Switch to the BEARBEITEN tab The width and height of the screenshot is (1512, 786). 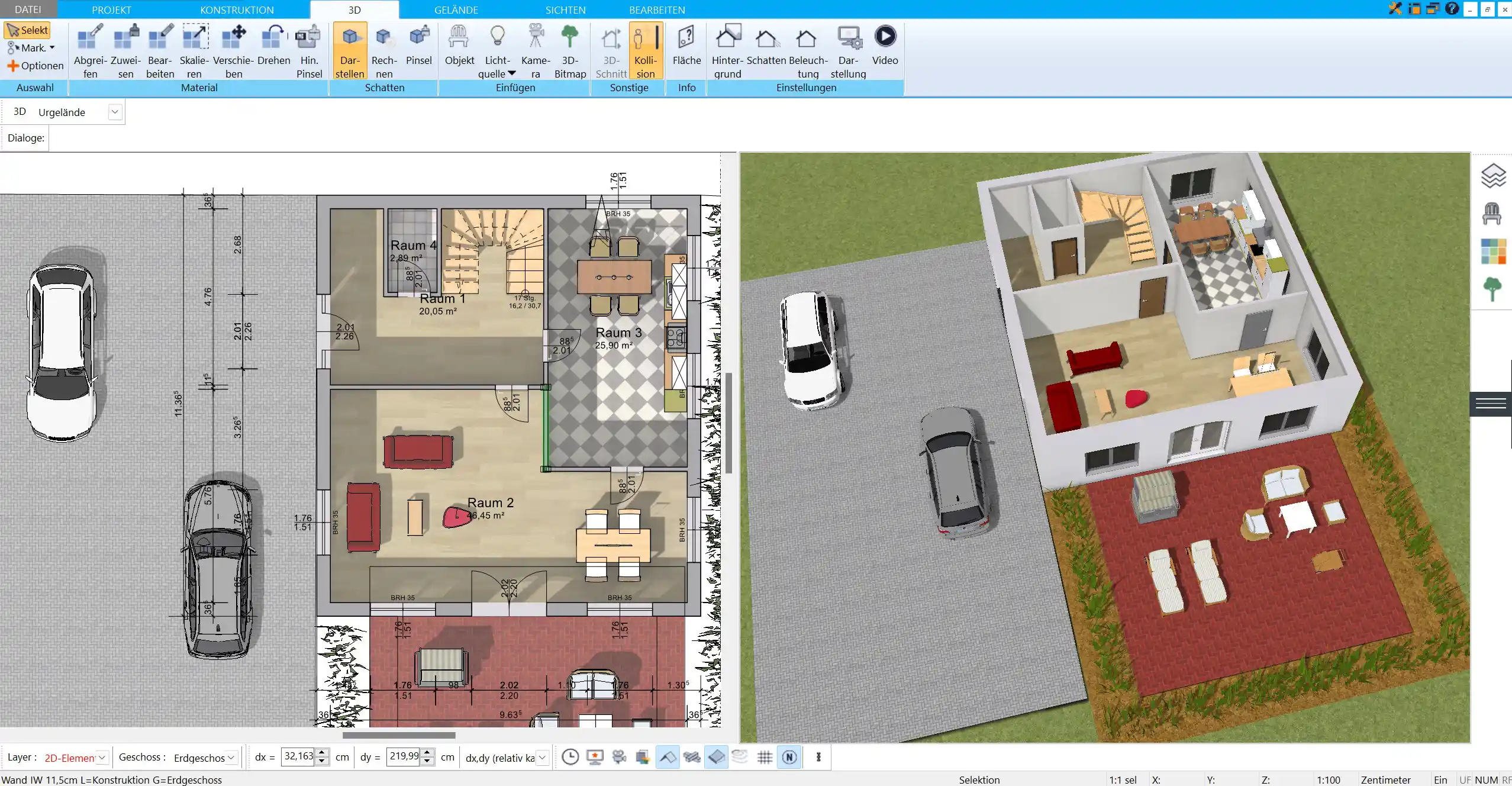(x=657, y=9)
